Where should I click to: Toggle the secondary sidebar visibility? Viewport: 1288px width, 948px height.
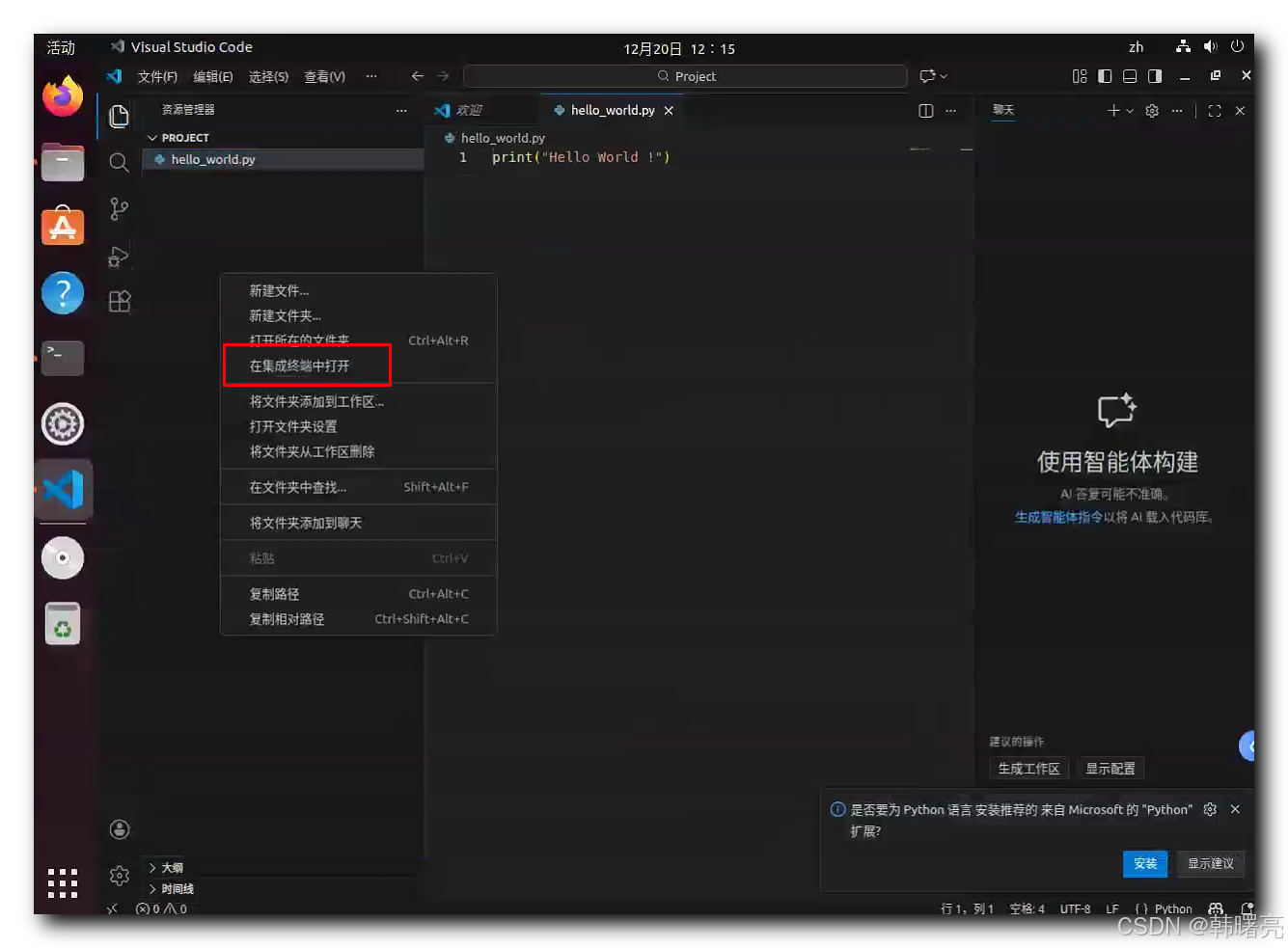click(1154, 75)
